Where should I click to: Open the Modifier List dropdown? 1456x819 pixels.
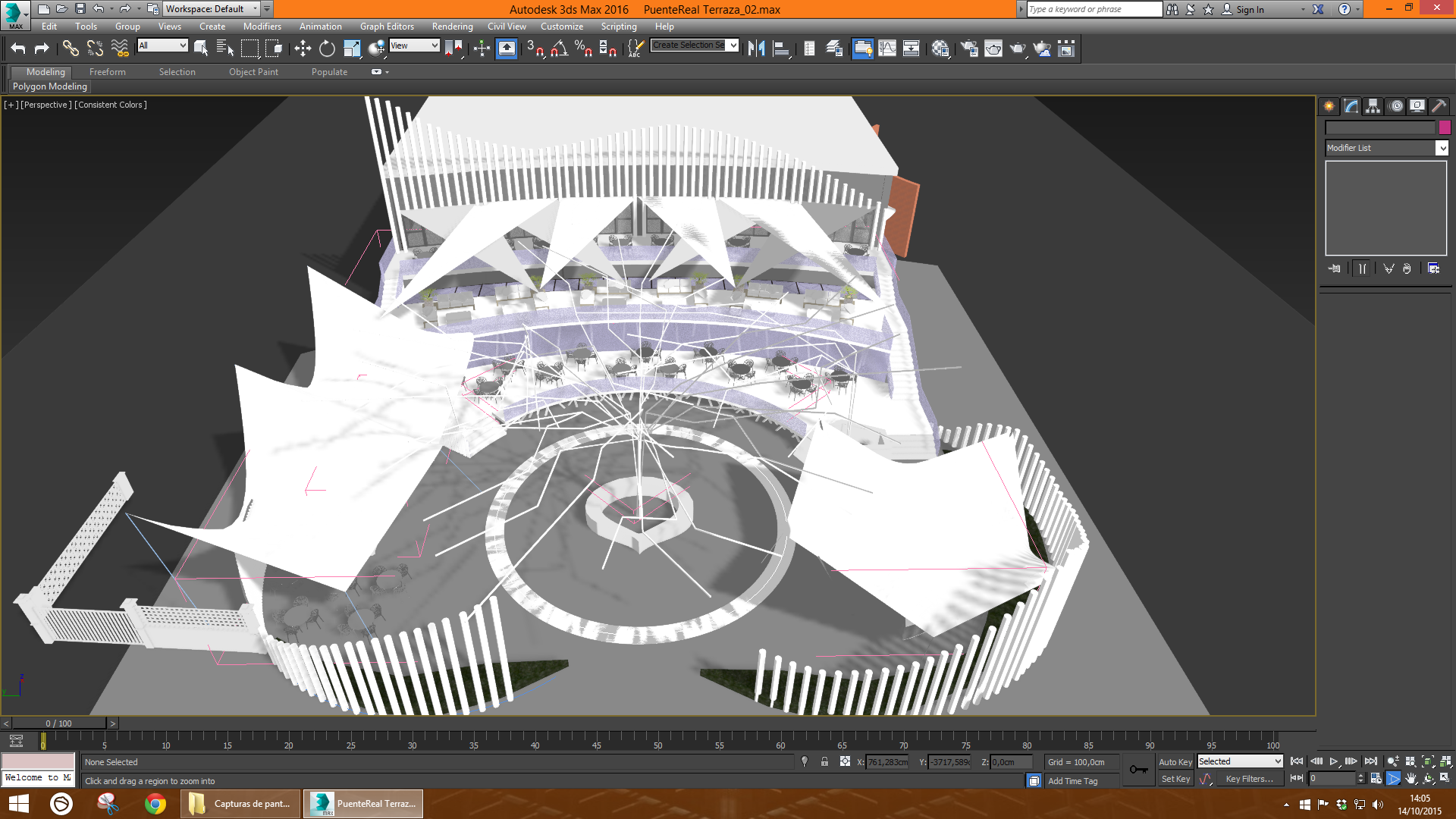click(1386, 148)
